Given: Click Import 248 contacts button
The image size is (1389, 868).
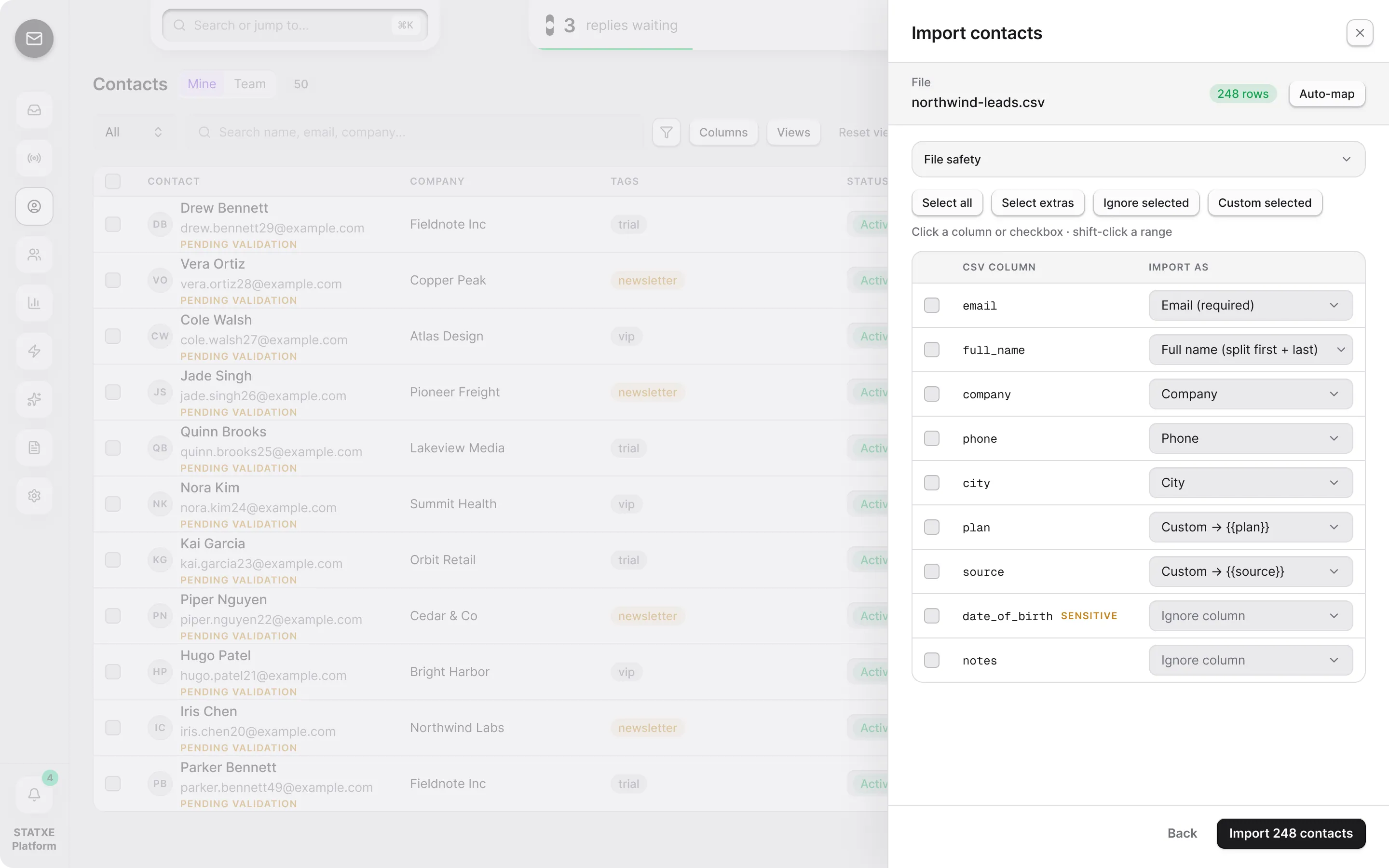Looking at the screenshot, I should pyautogui.click(x=1290, y=833).
